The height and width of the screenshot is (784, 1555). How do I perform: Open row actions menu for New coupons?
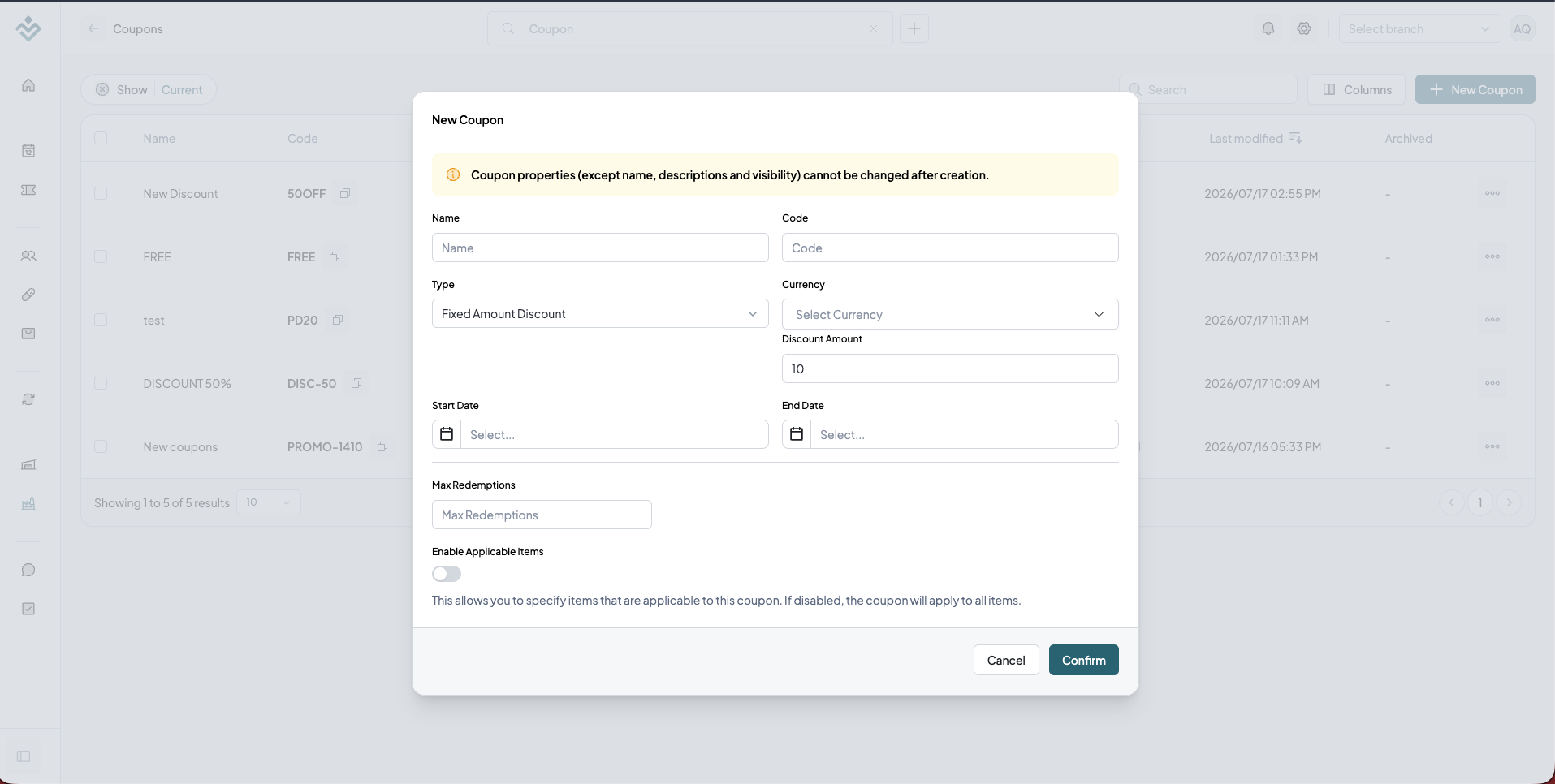pos(1492,446)
